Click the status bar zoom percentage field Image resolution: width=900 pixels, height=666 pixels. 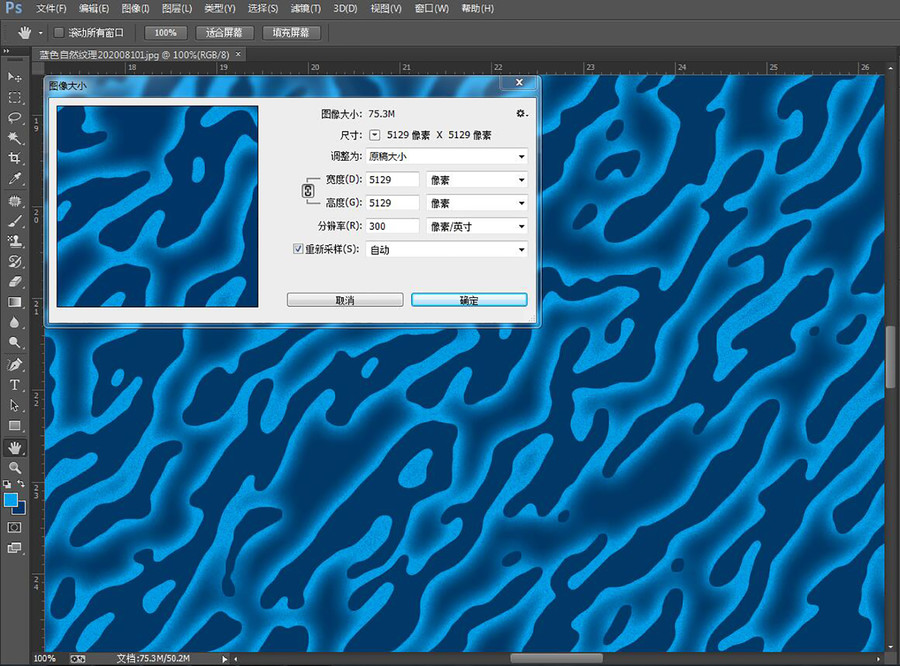[45, 659]
